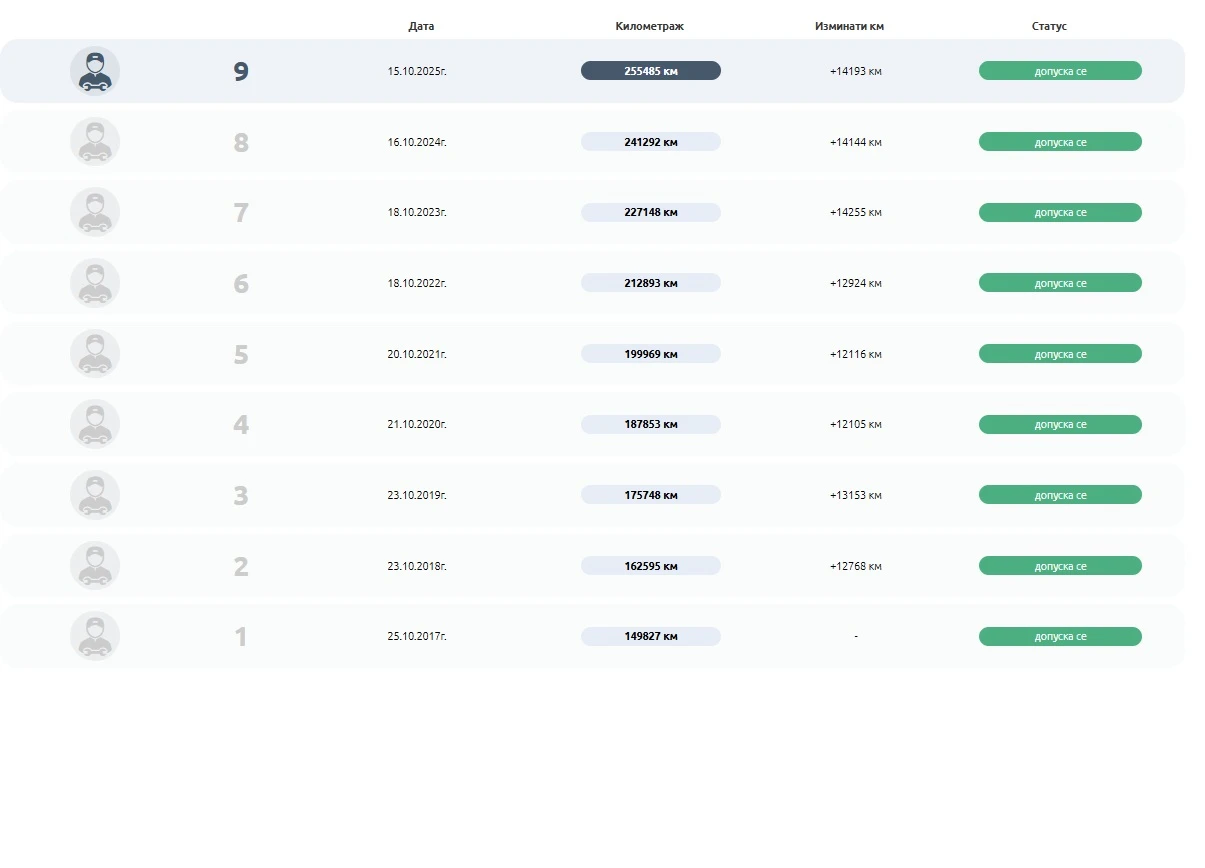This screenshot has height=868, width=1205.
Task: Click the mechanic icon for inspection 6
Action: click(95, 283)
